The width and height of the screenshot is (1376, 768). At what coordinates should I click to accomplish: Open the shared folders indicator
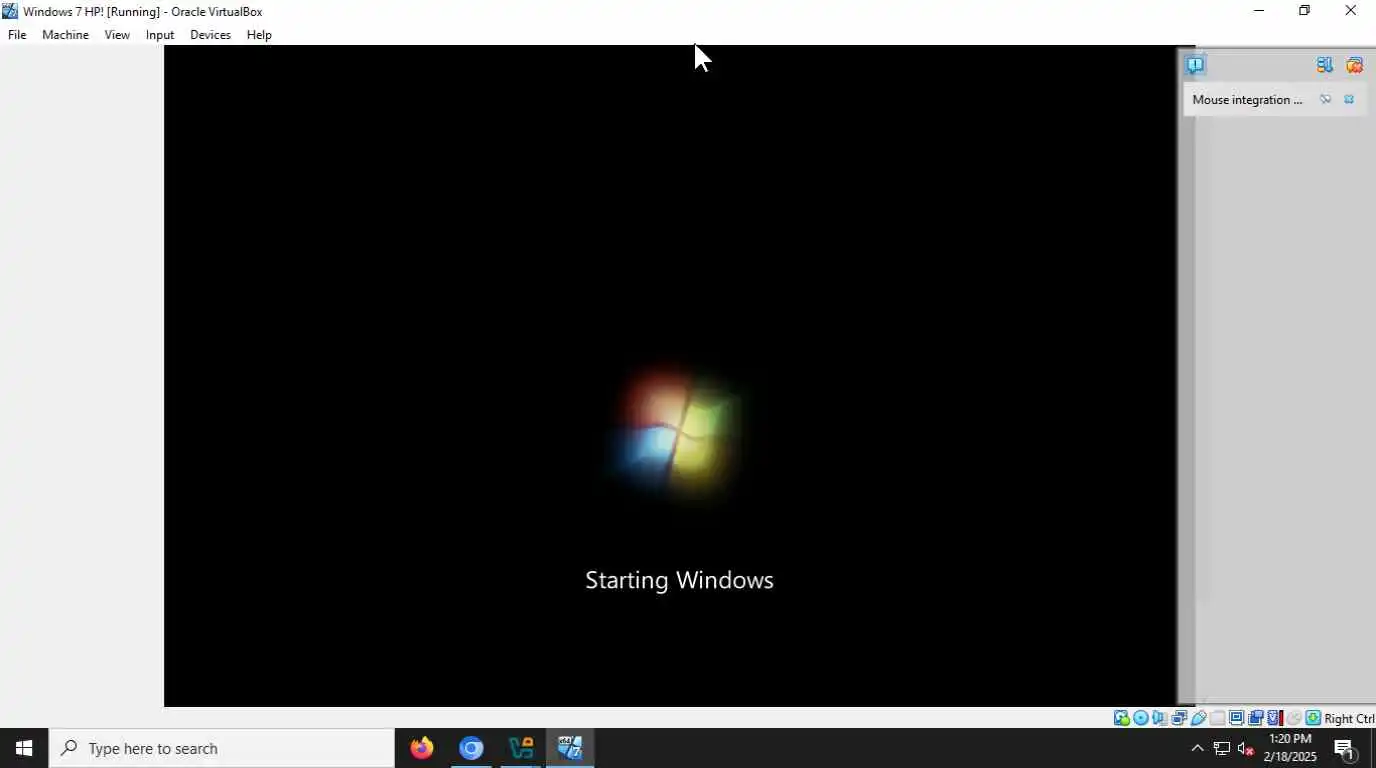point(1217,718)
